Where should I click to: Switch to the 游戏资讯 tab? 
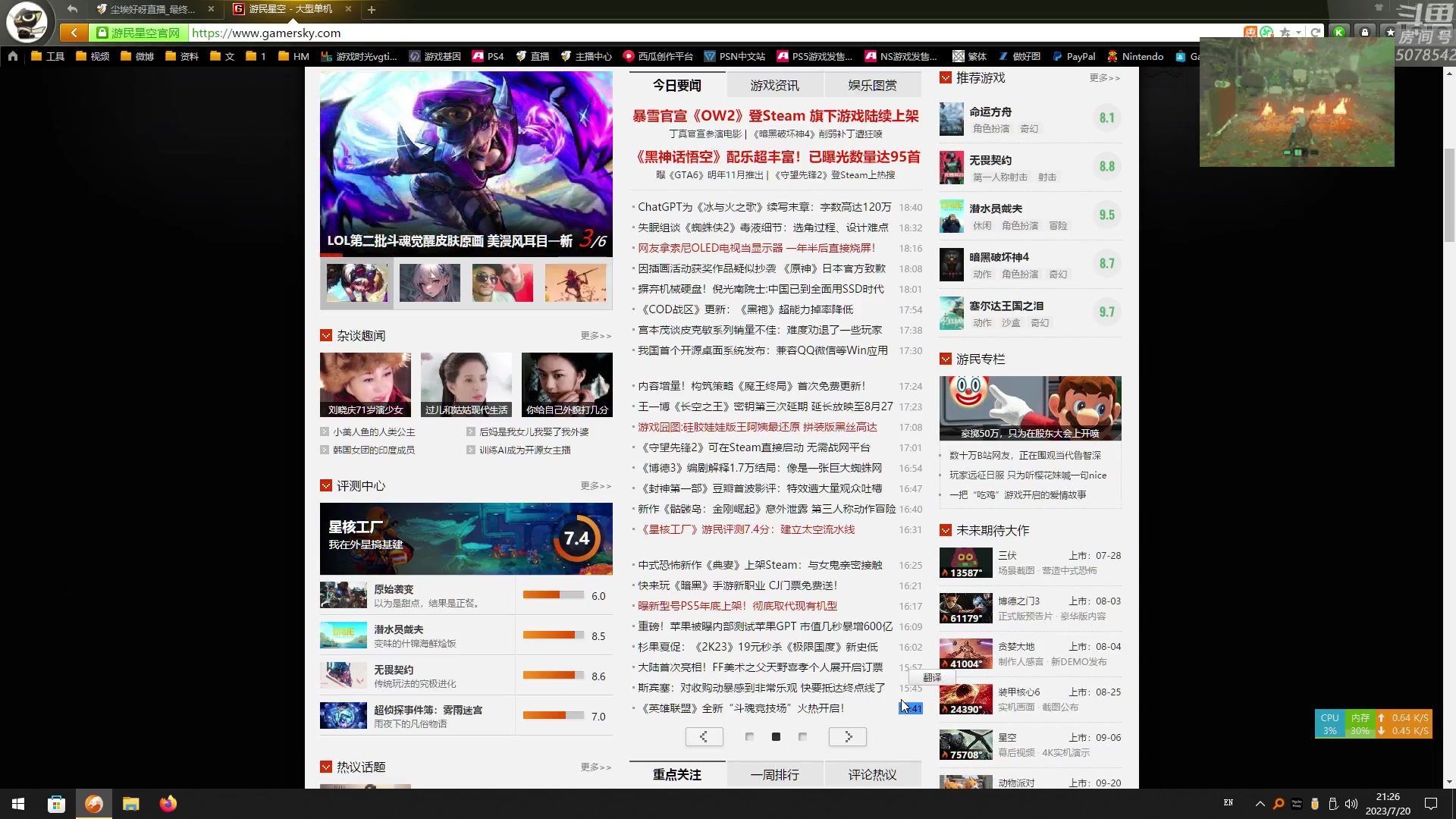(x=774, y=85)
